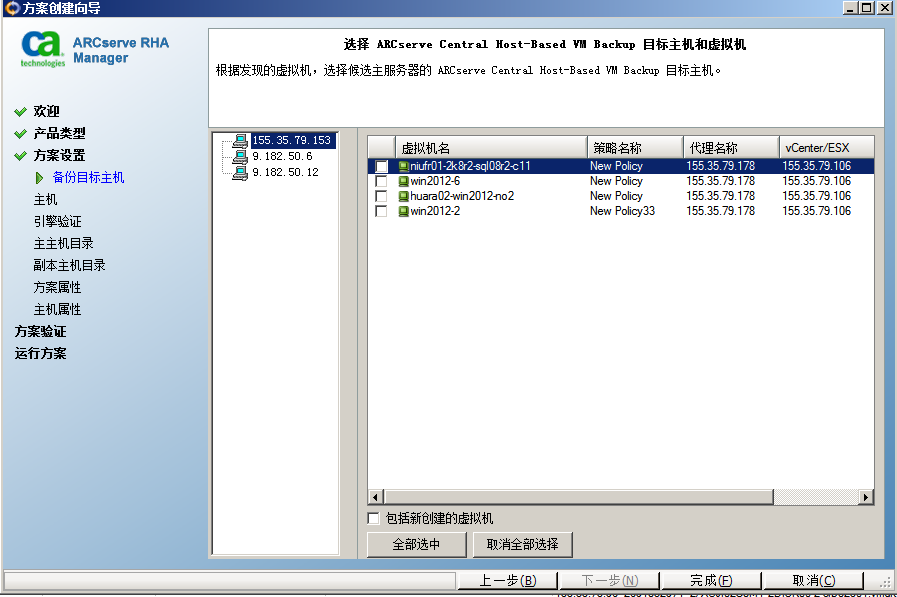Click green checkmark next to 方案设置
This screenshot has height=597, width=897.
point(21,156)
